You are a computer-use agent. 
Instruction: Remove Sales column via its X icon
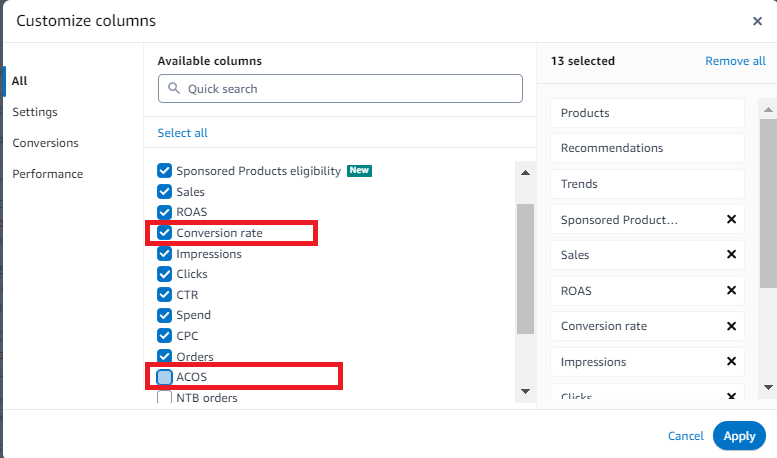click(x=731, y=255)
